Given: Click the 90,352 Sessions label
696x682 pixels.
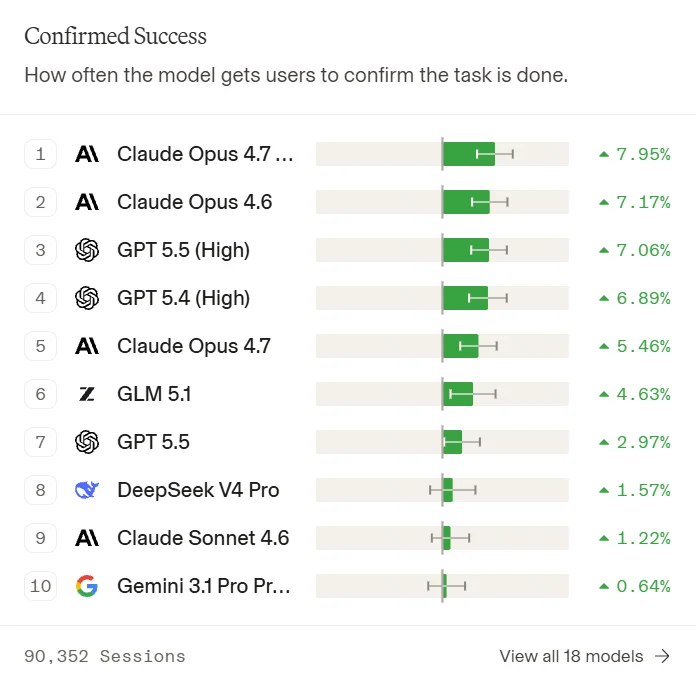Looking at the screenshot, I should click(x=105, y=656).
